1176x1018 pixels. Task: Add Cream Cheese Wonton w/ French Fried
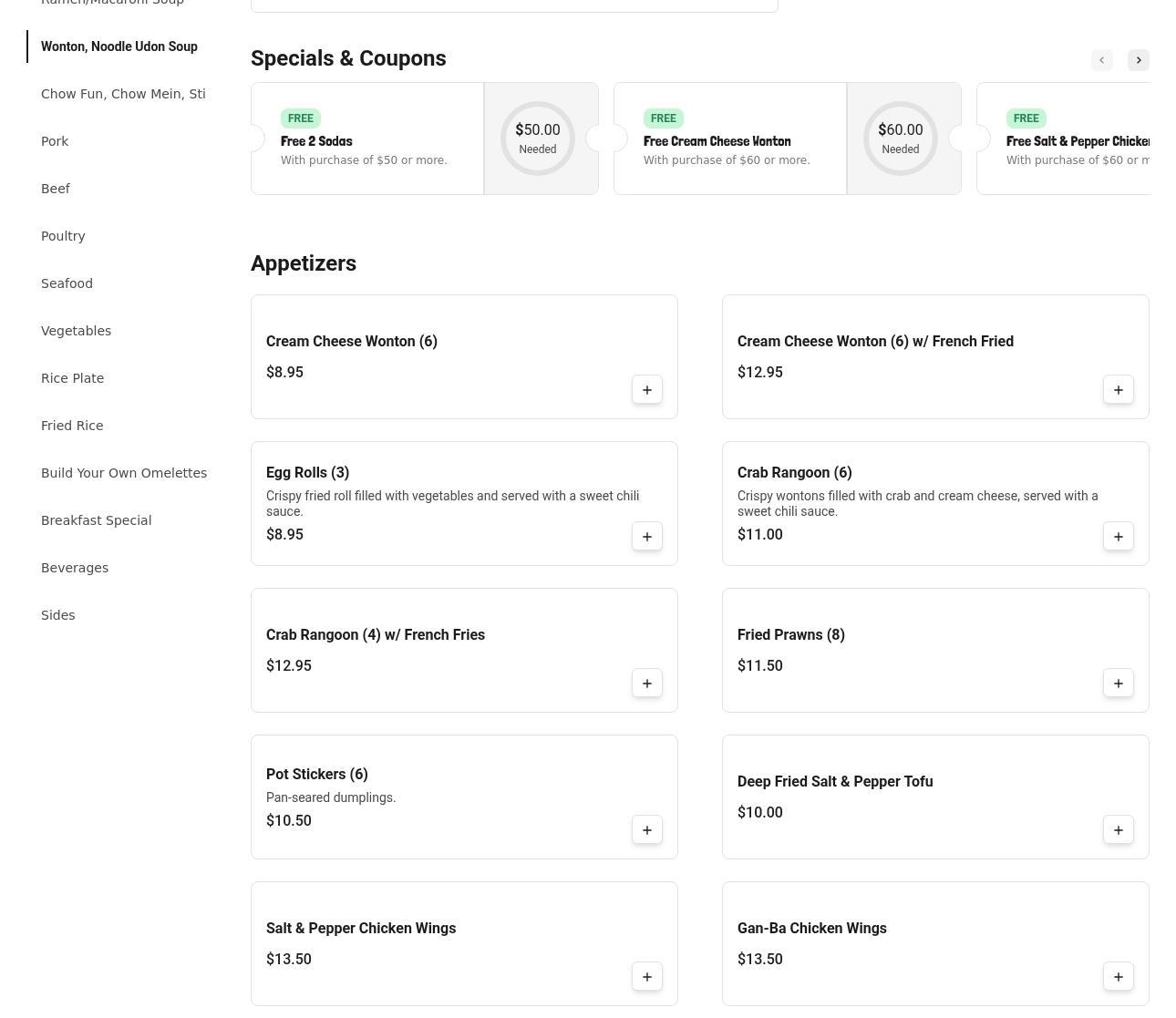(x=1118, y=390)
